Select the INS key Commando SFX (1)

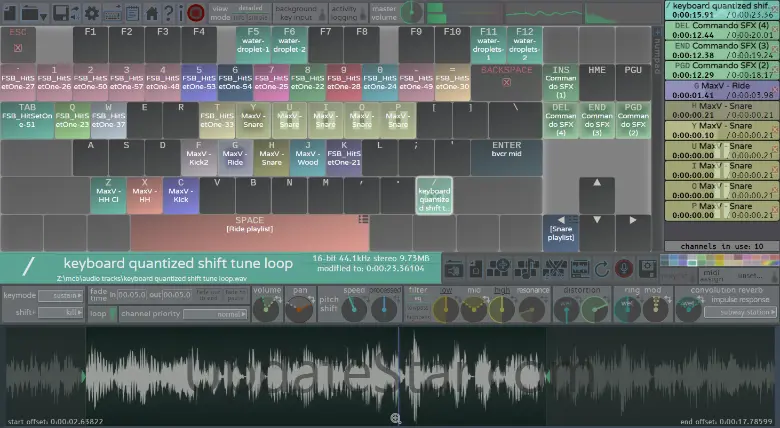pyautogui.click(x=561, y=82)
